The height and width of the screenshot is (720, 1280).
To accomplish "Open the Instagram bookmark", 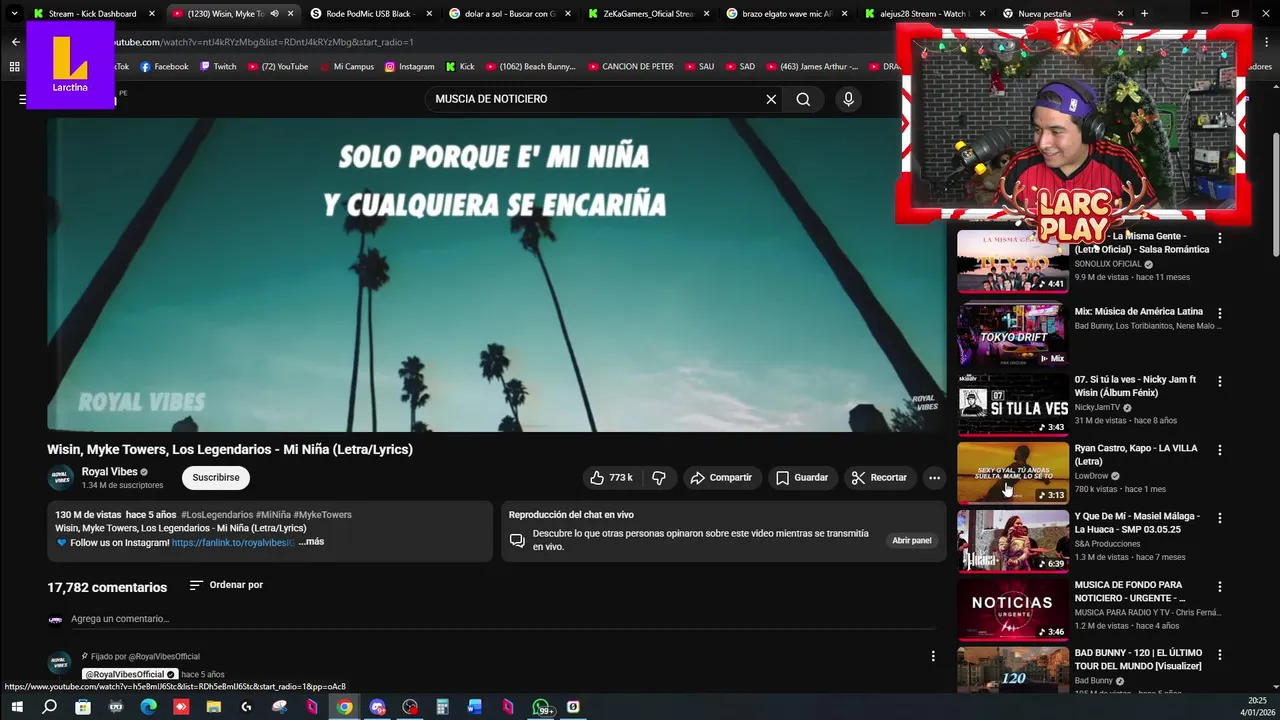I will [x=409, y=67].
